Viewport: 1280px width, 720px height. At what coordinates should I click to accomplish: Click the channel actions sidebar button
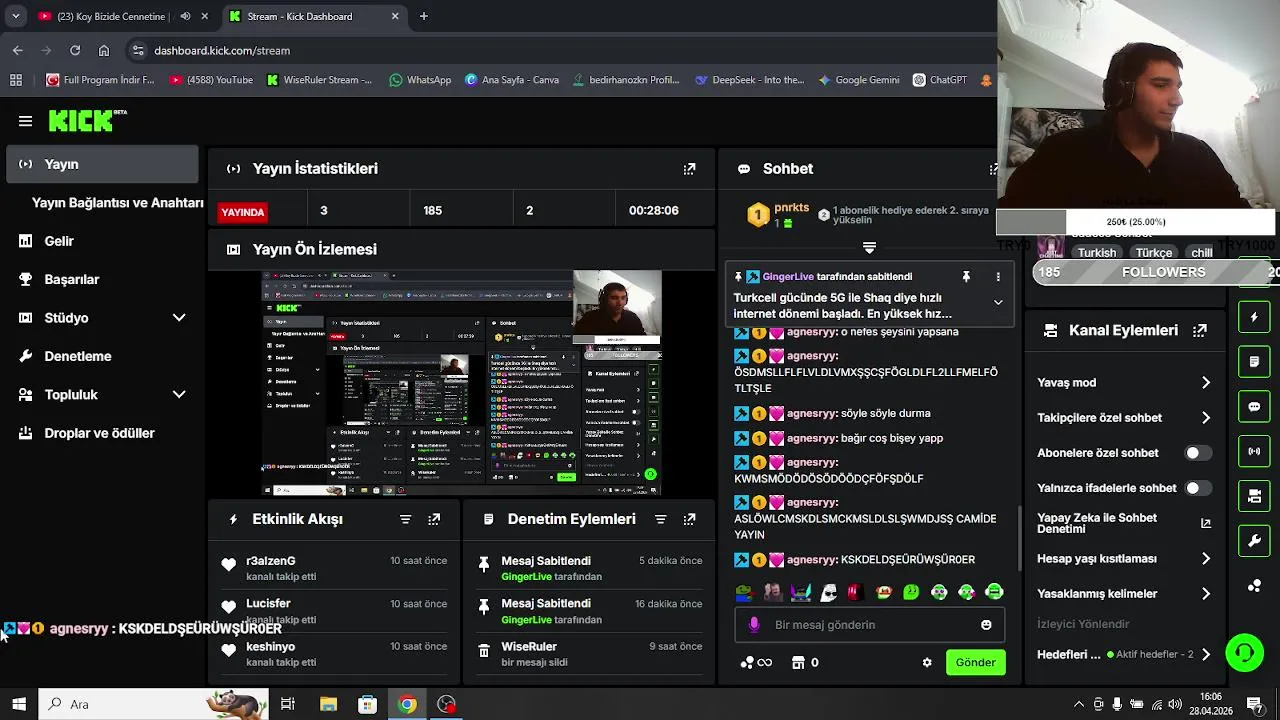tap(1254, 496)
